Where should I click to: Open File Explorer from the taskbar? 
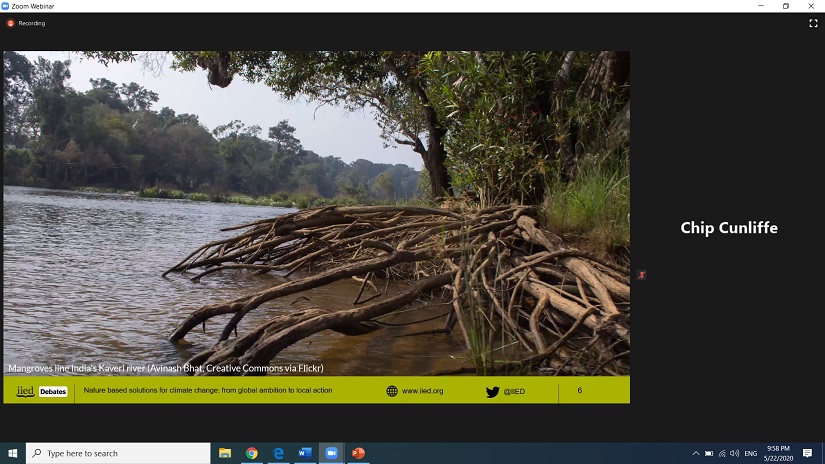(x=225, y=453)
